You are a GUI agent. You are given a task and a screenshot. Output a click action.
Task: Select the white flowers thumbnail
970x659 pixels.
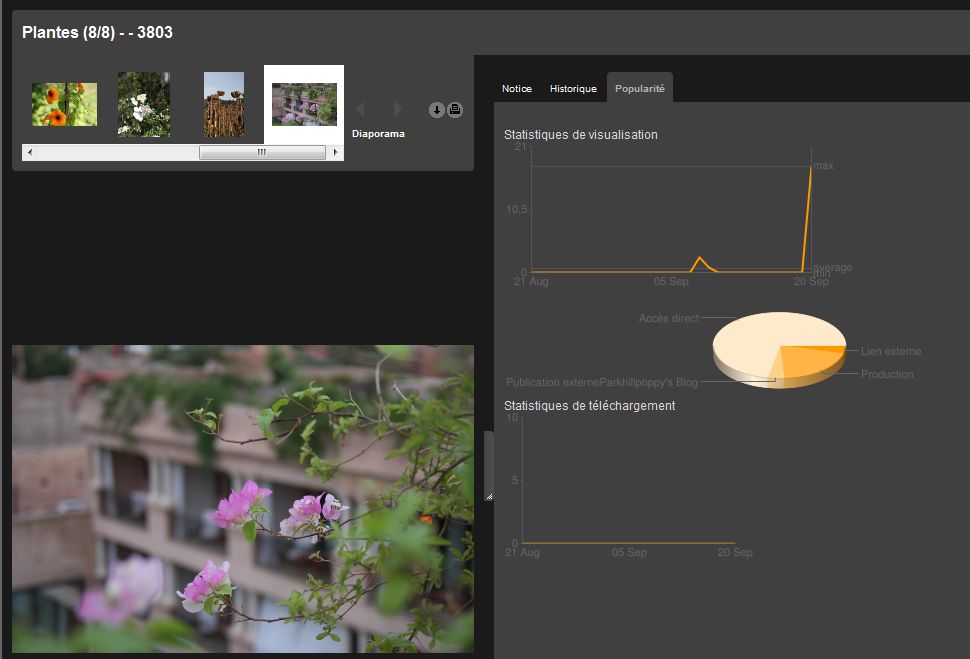[144, 104]
